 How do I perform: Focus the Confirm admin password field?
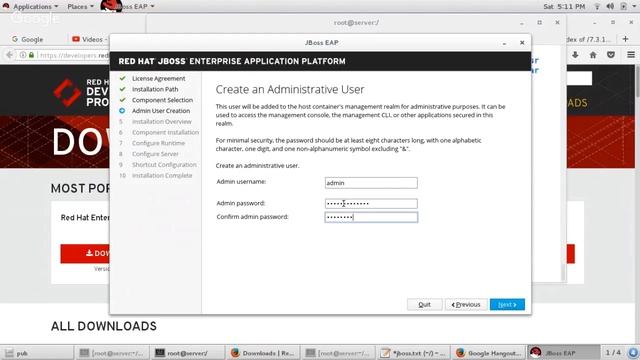pyautogui.click(x=371, y=217)
